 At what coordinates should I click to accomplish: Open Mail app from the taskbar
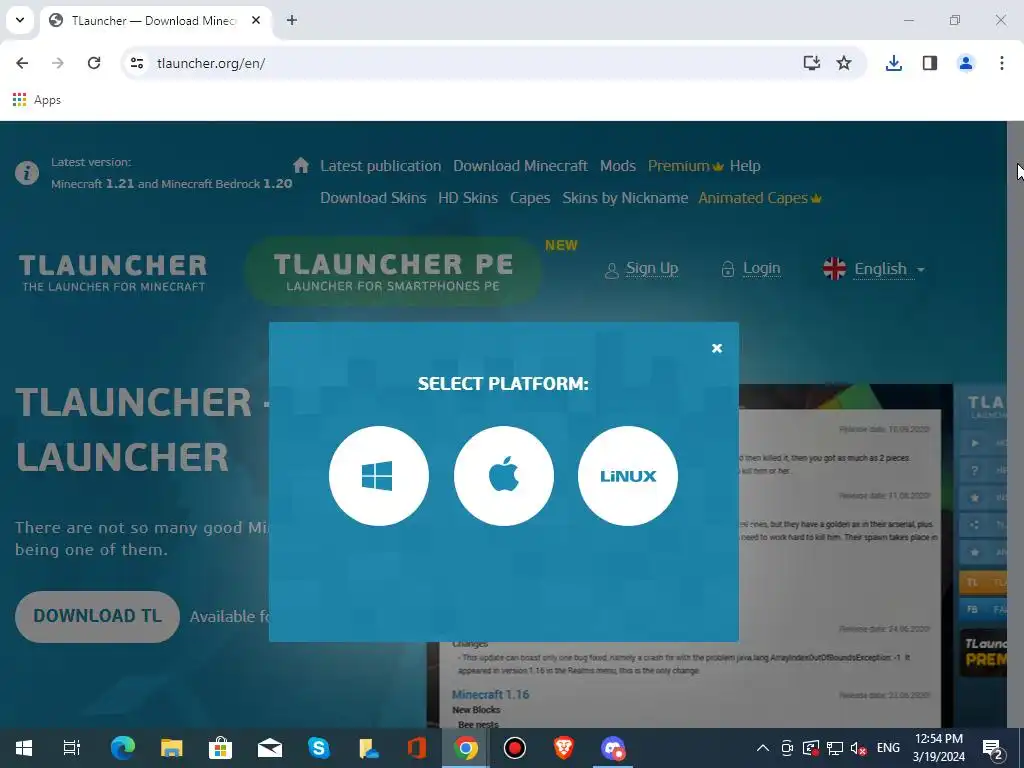(x=270, y=748)
